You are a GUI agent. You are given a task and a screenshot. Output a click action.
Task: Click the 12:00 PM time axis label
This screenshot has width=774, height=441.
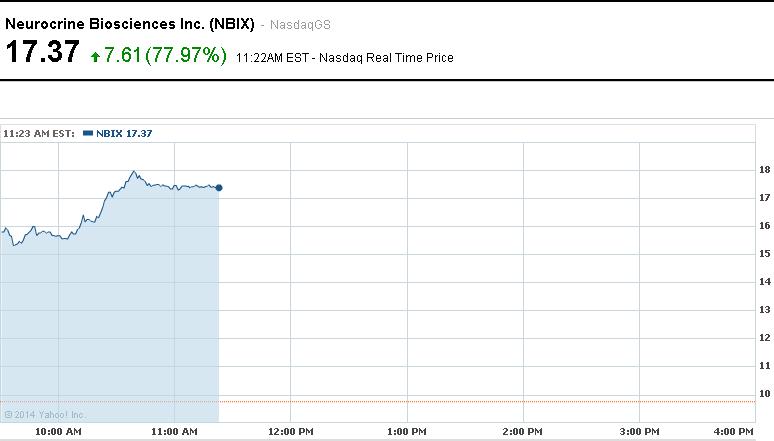(290, 432)
